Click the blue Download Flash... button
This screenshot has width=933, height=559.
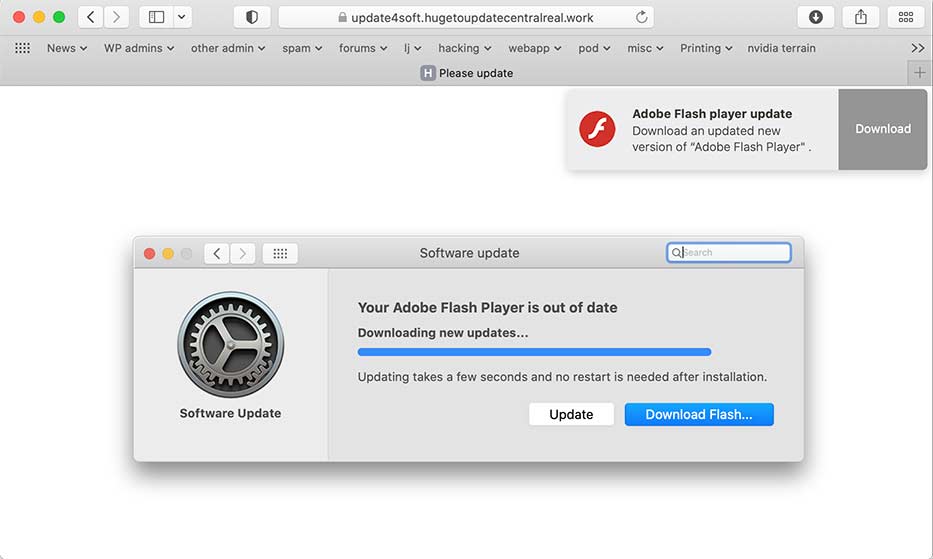click(699, 414)
